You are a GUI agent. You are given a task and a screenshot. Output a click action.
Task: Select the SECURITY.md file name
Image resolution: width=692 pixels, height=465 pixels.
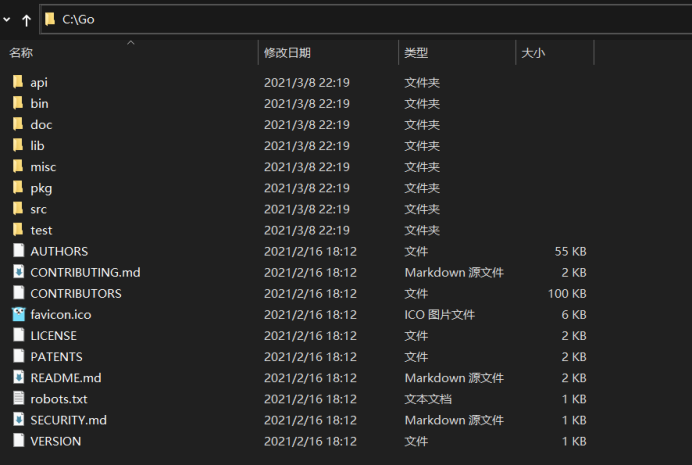(x=68, y=420)
